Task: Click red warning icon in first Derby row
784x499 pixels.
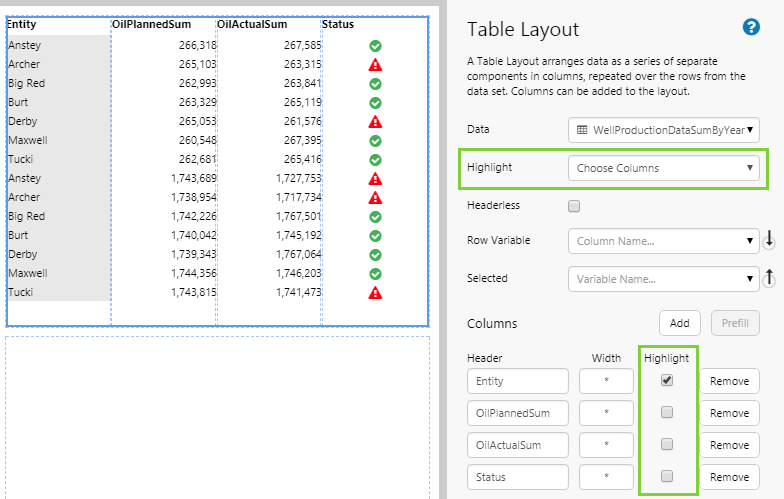Action: pyautogui.click(x=375, y=122)
